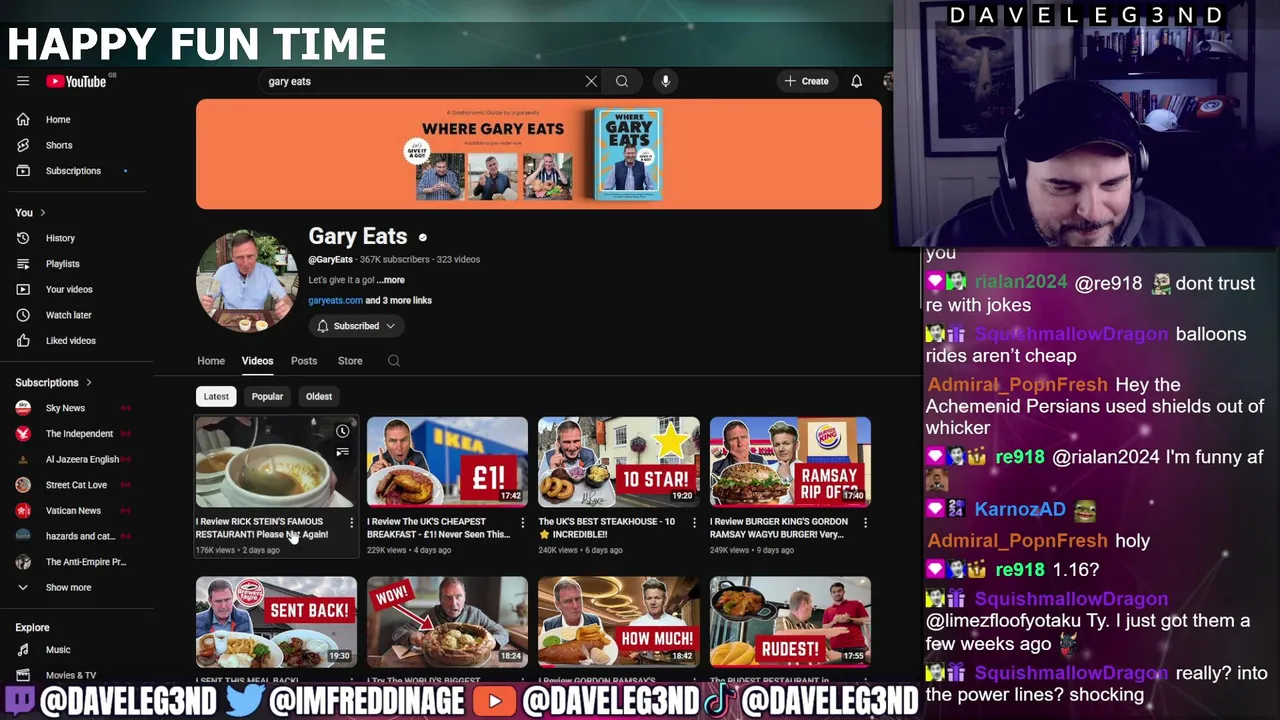Open the RUDEST! restaurant thumbnail
The image size is (1280, 720).
(x=790, y=622)
